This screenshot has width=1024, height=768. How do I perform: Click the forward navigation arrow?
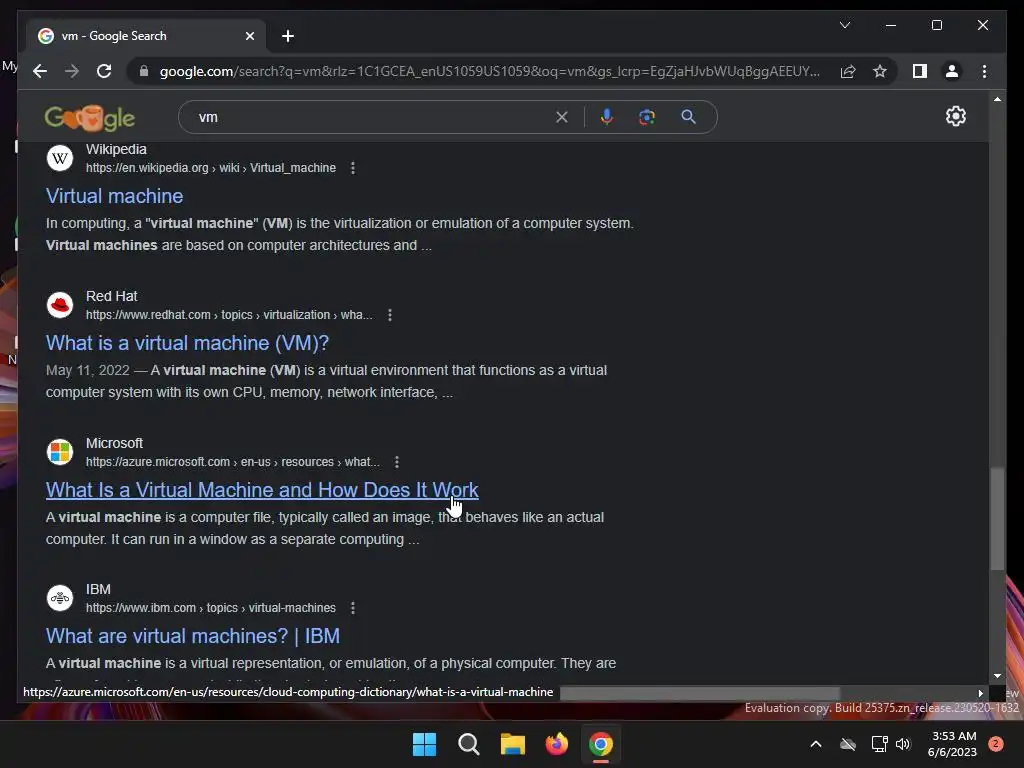coord(72,71)
